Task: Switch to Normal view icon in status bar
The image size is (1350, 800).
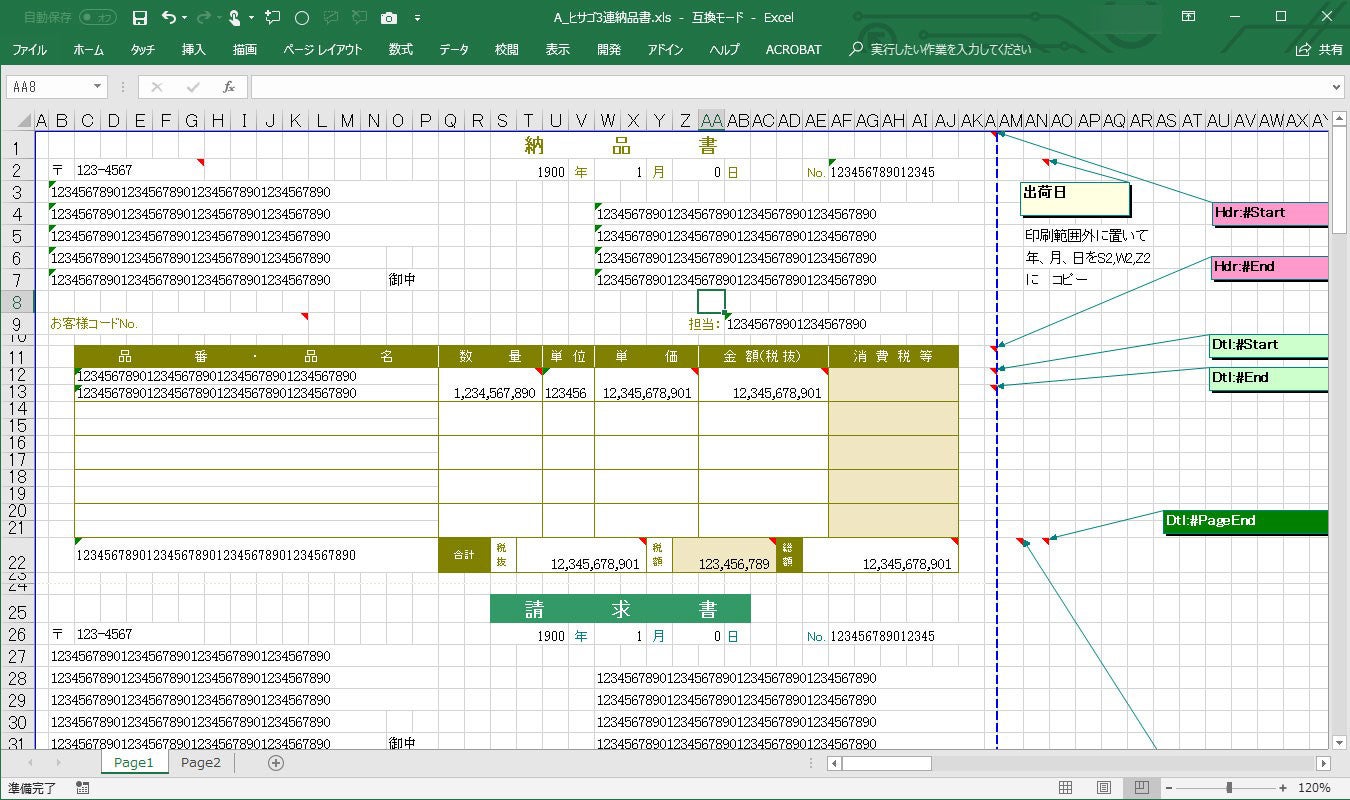Action: 1067,786
